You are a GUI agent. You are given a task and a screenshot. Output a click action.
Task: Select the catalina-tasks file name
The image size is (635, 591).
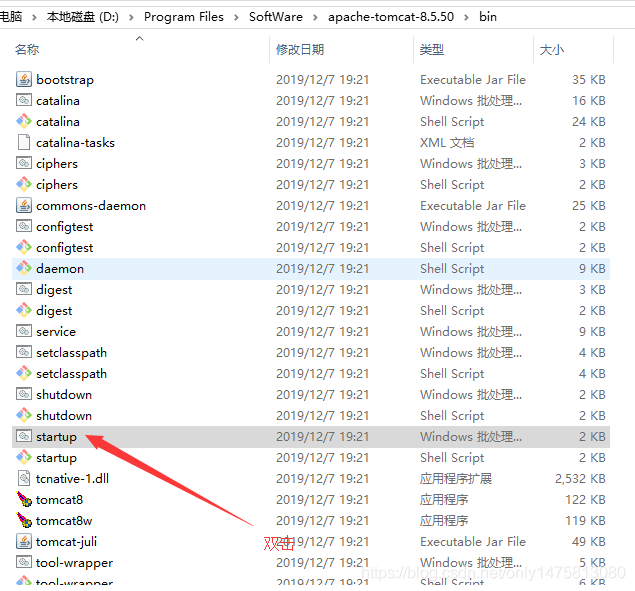75,143
